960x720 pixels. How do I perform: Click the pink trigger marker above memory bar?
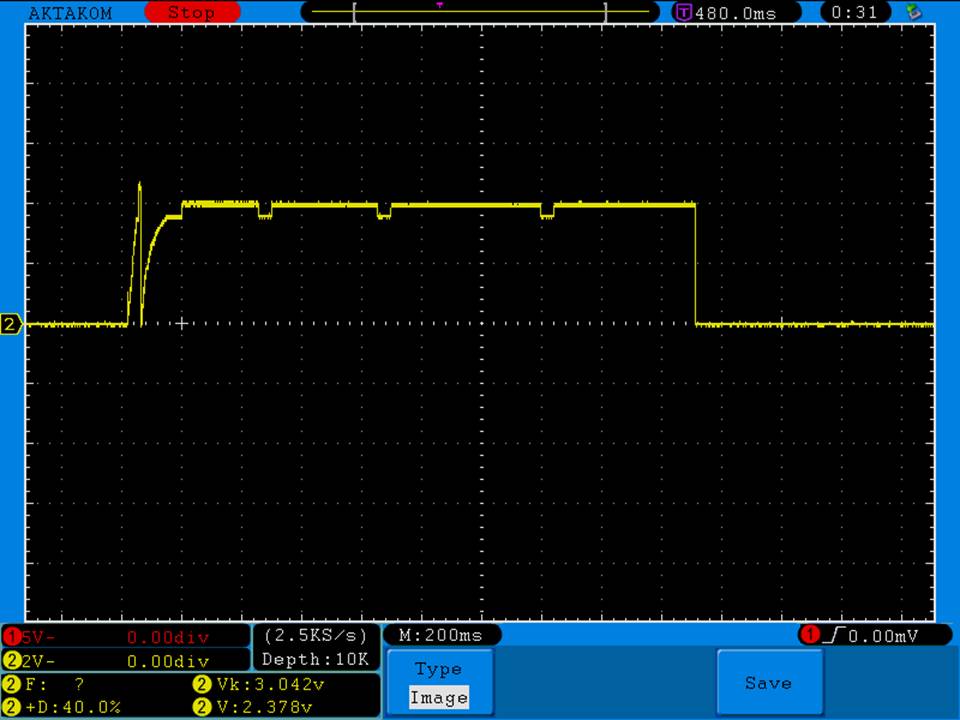440,4
